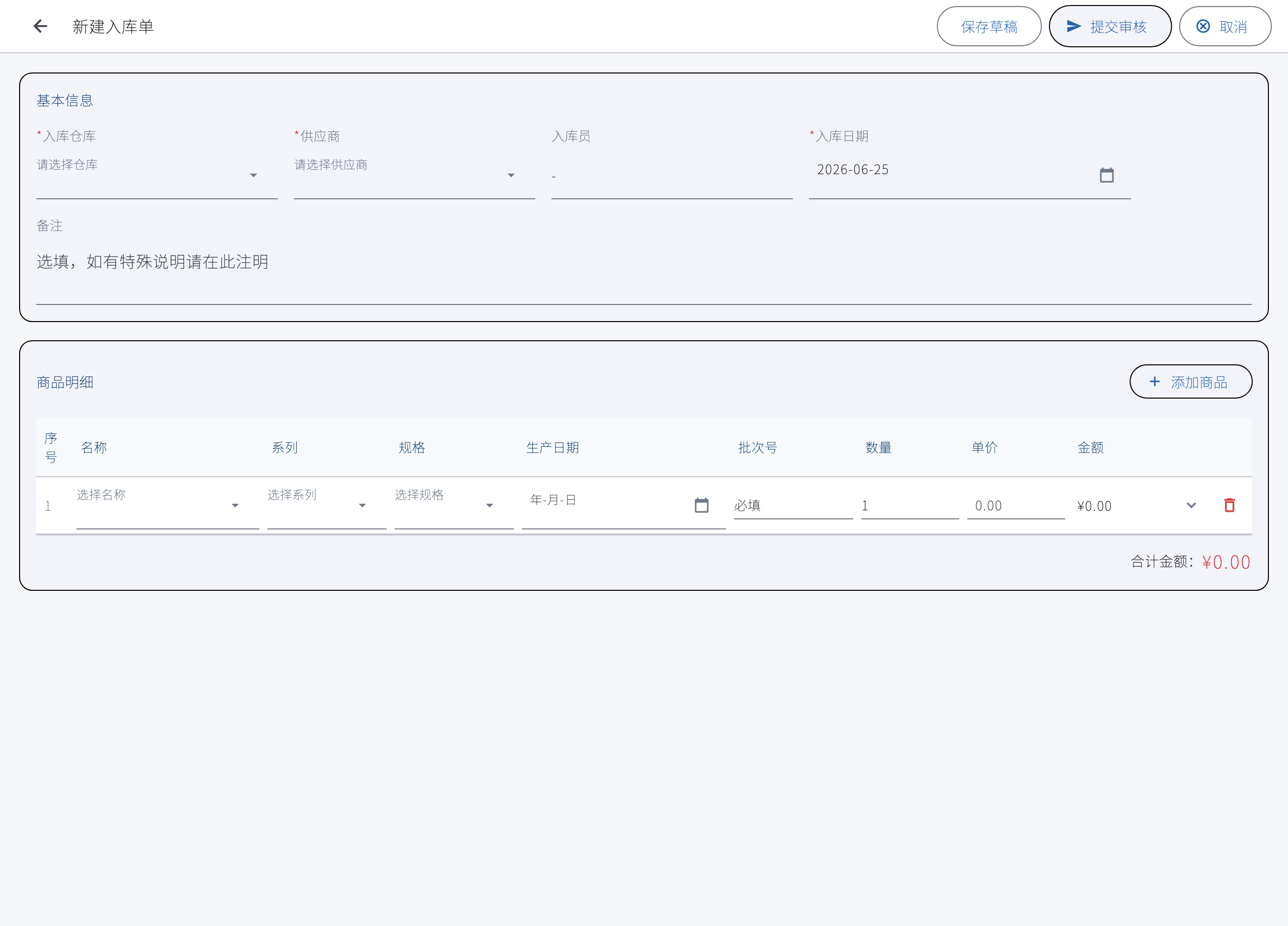Open the 请选择供应商 dropdown
This screenshot has width=1288, height=926.
point(414,175)
